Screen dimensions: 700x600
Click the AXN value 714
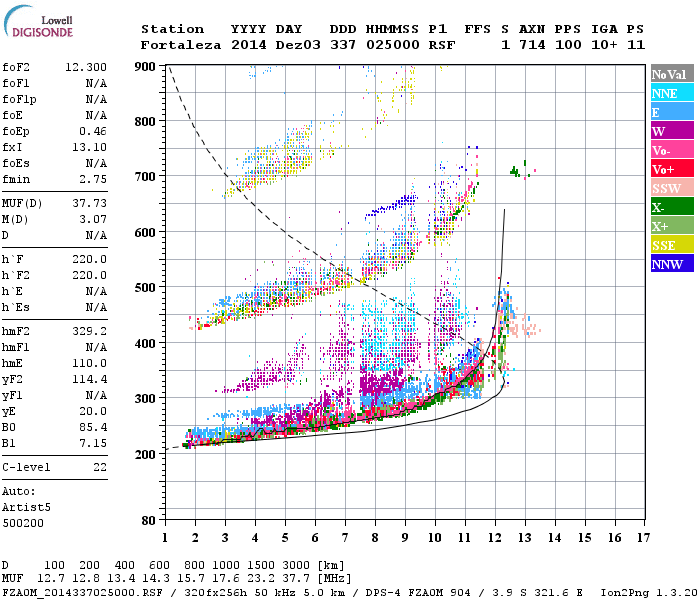click(x=532, y=45)
